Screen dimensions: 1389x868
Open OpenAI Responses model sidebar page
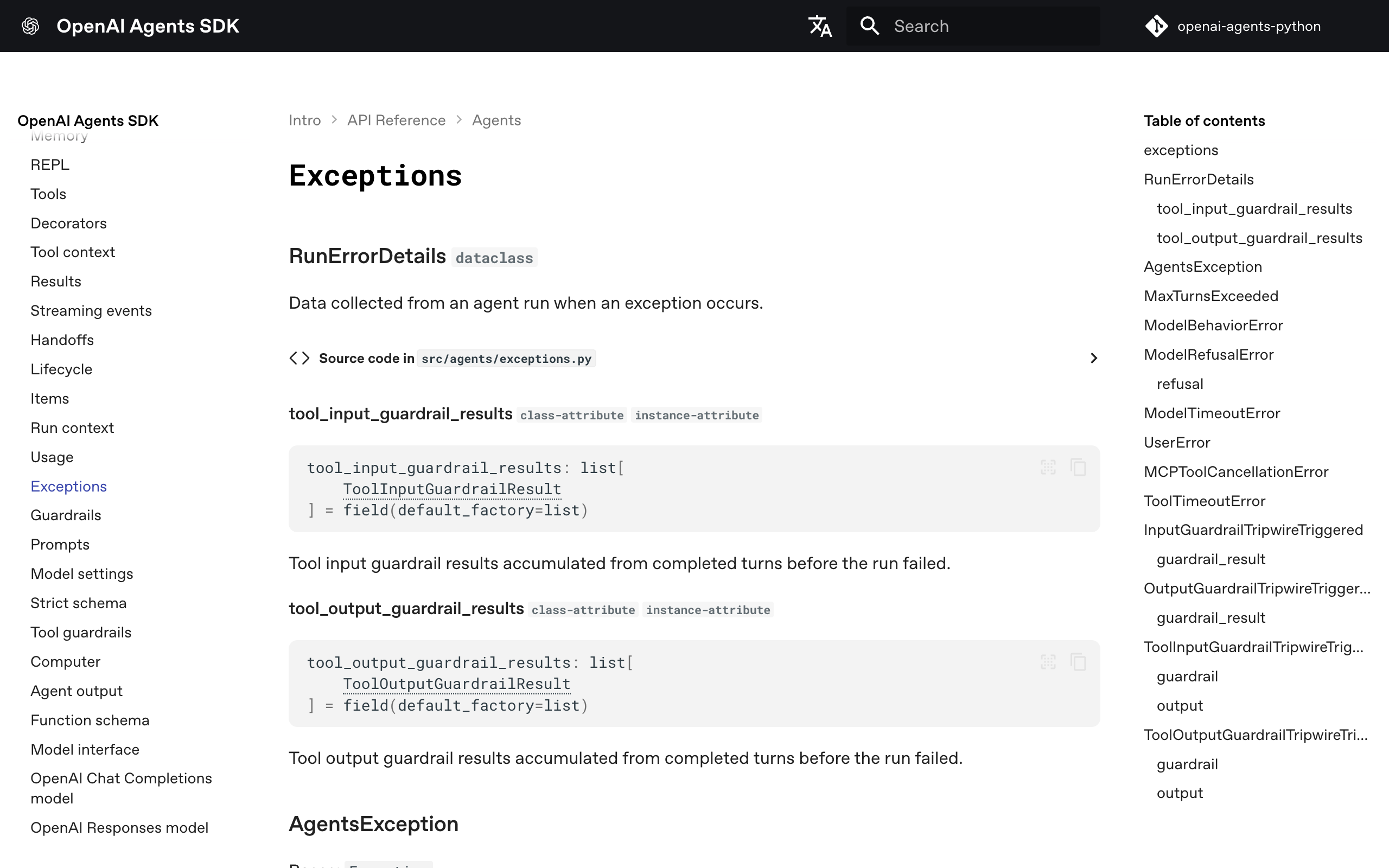click(119, 827)
